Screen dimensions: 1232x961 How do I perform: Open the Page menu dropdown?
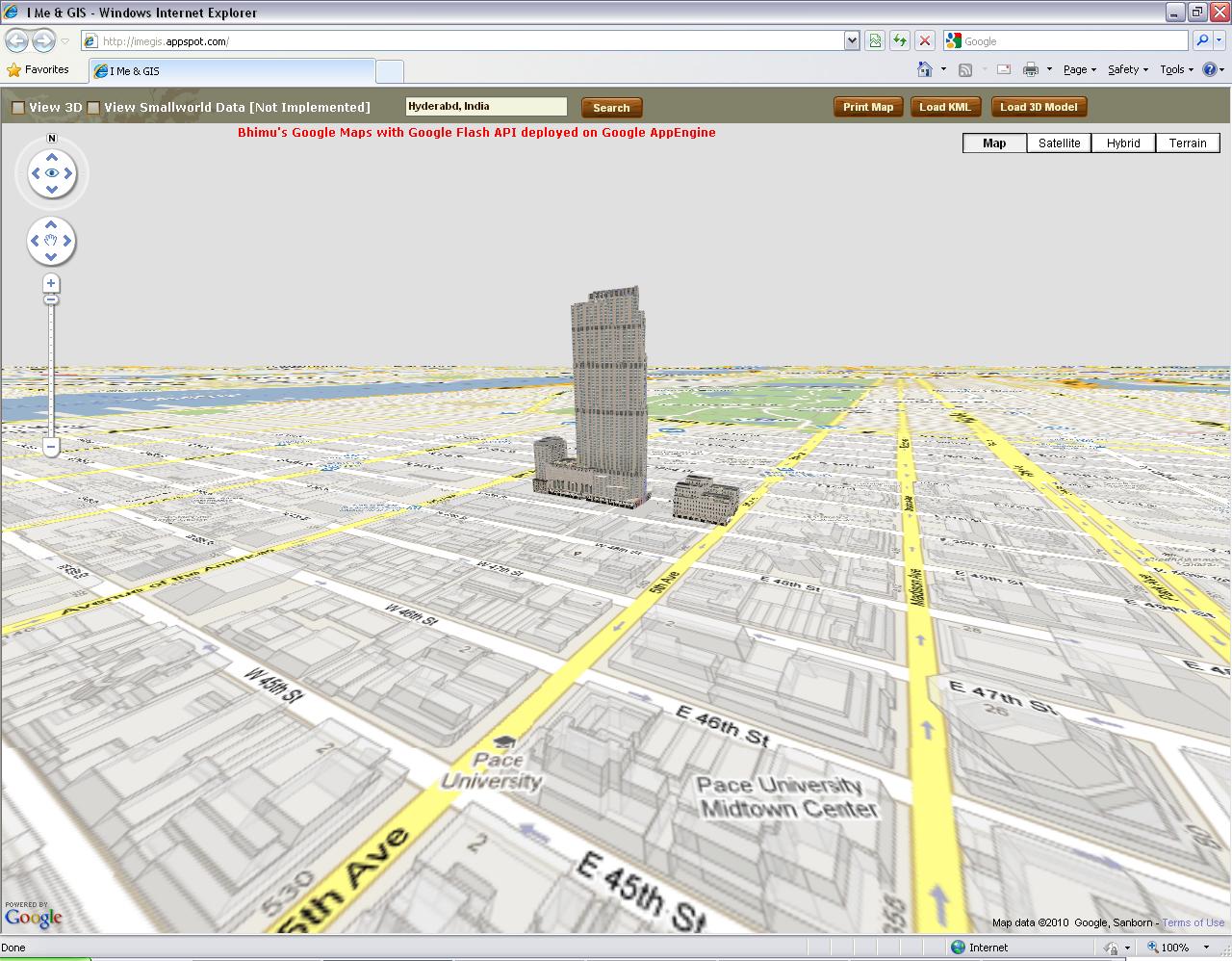point(1080,69)
